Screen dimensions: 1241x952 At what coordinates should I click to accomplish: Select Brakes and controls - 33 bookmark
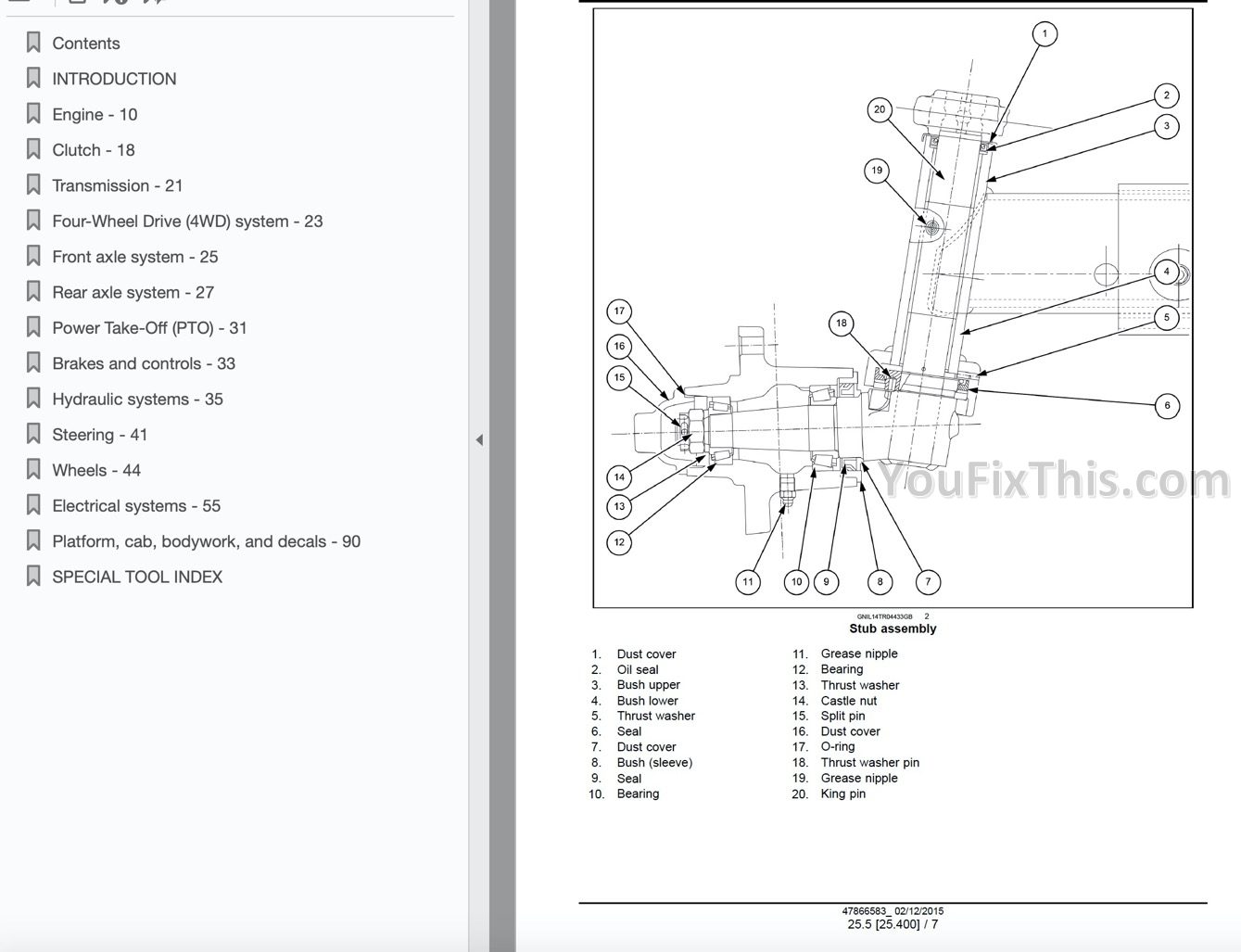point(144,363)
